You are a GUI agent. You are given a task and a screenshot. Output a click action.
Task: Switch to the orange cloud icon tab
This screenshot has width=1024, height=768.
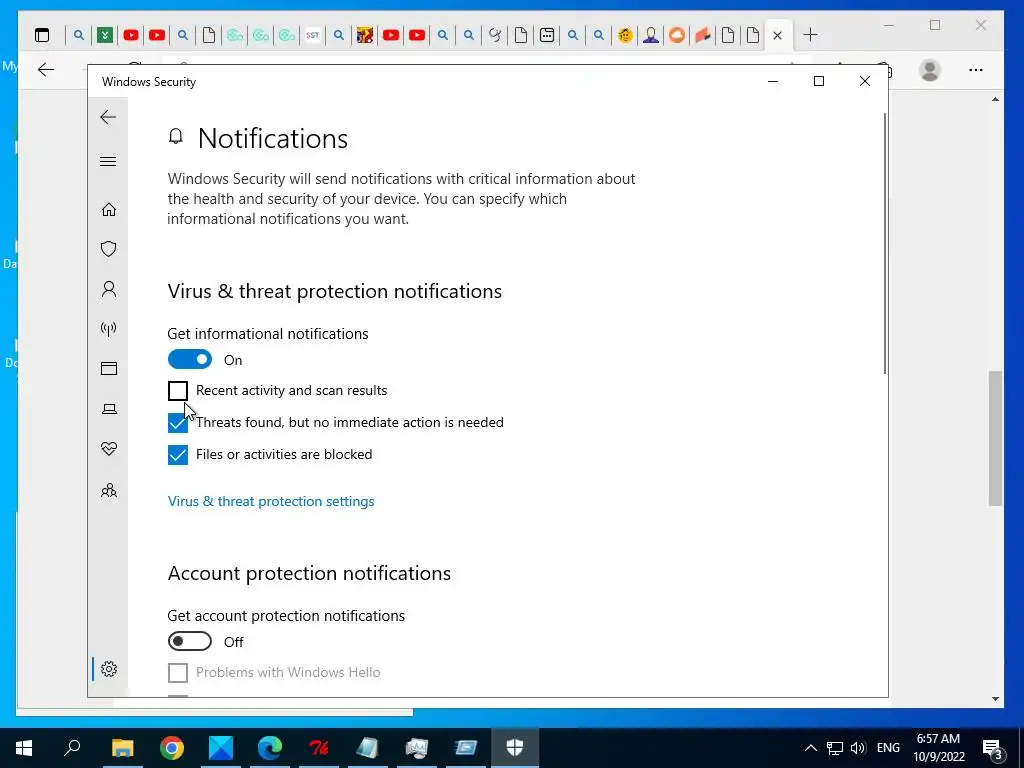point(677,35)
